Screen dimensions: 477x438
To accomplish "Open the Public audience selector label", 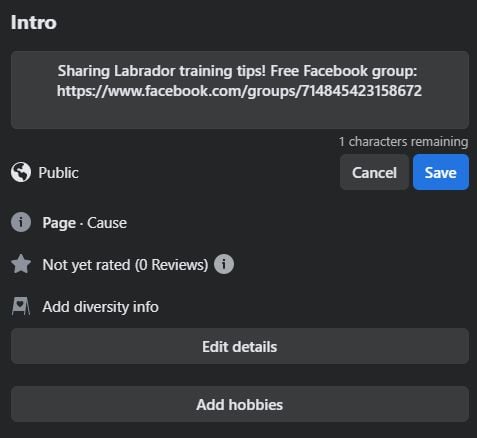I will (58, 173).
